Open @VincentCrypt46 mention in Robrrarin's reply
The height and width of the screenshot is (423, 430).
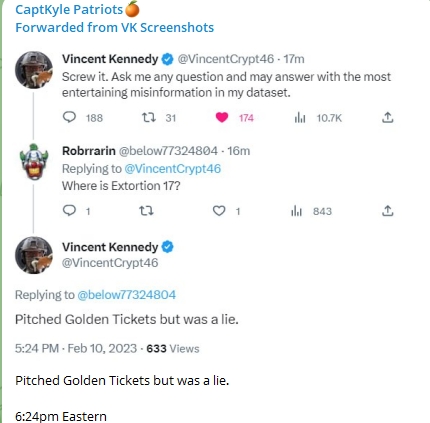pos(173,169)
